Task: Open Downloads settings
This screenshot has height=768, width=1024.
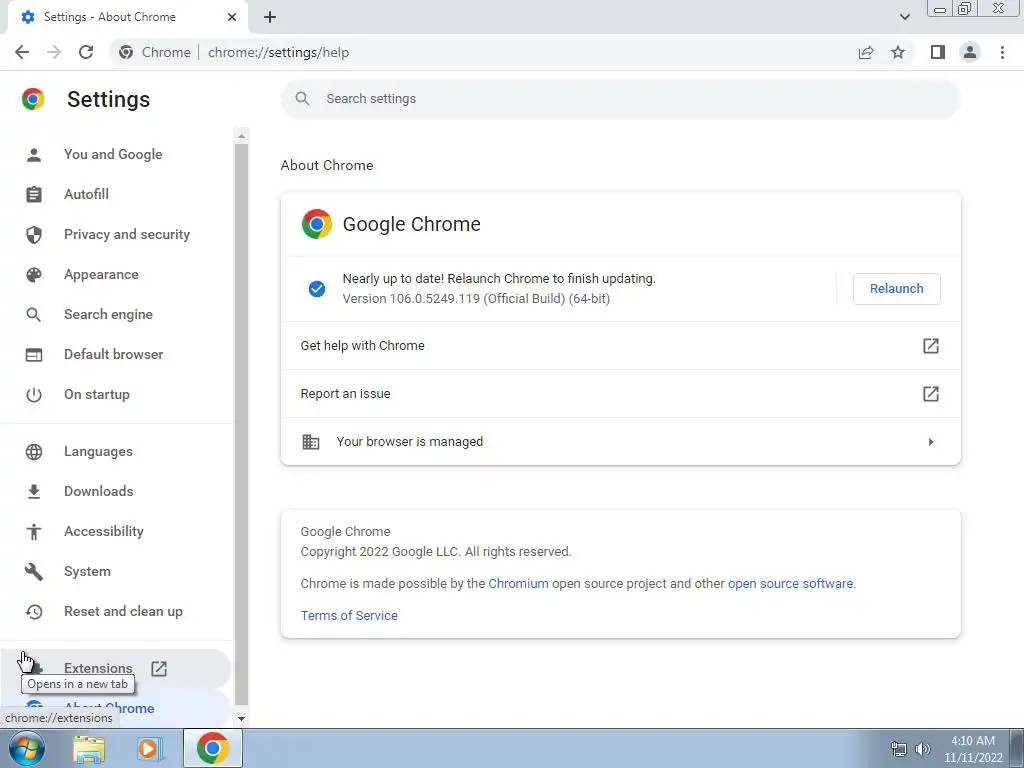Action: point(99,491)
